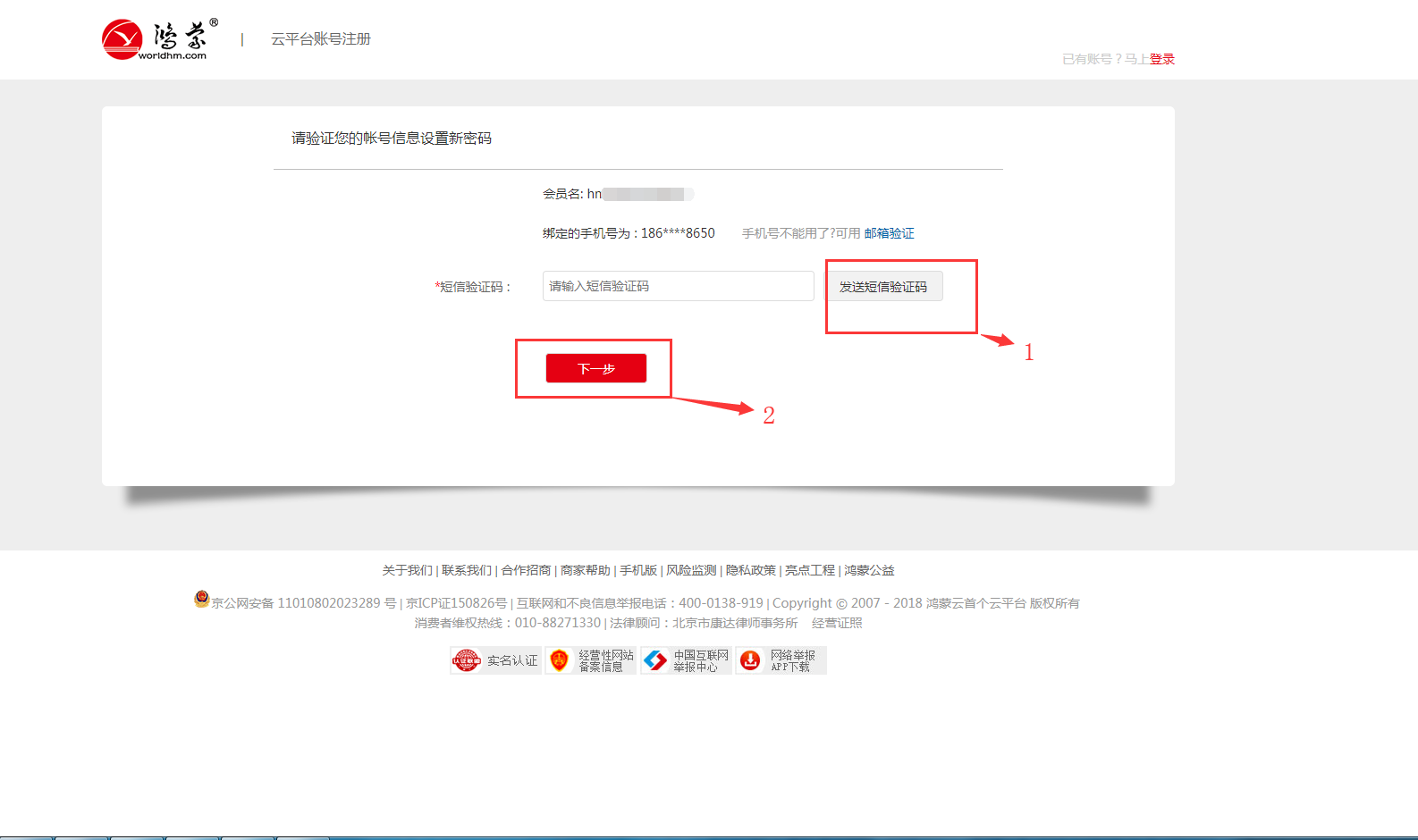This screenshot has width=1418, height=840.
Task: Click the police badge filing icon
Action: 202,599
